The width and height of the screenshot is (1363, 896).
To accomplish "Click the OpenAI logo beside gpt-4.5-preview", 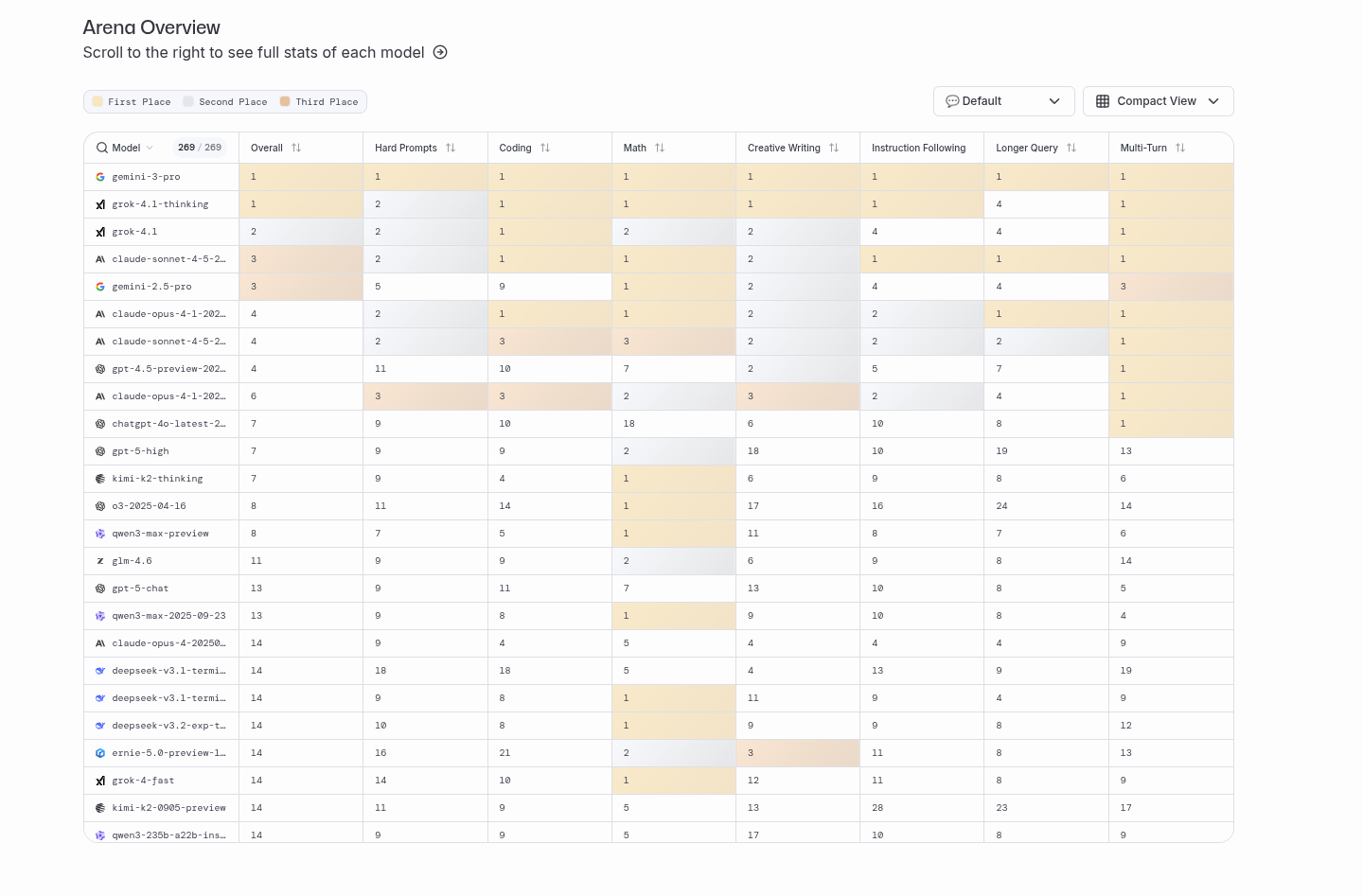I will click(x=100, y=369).
